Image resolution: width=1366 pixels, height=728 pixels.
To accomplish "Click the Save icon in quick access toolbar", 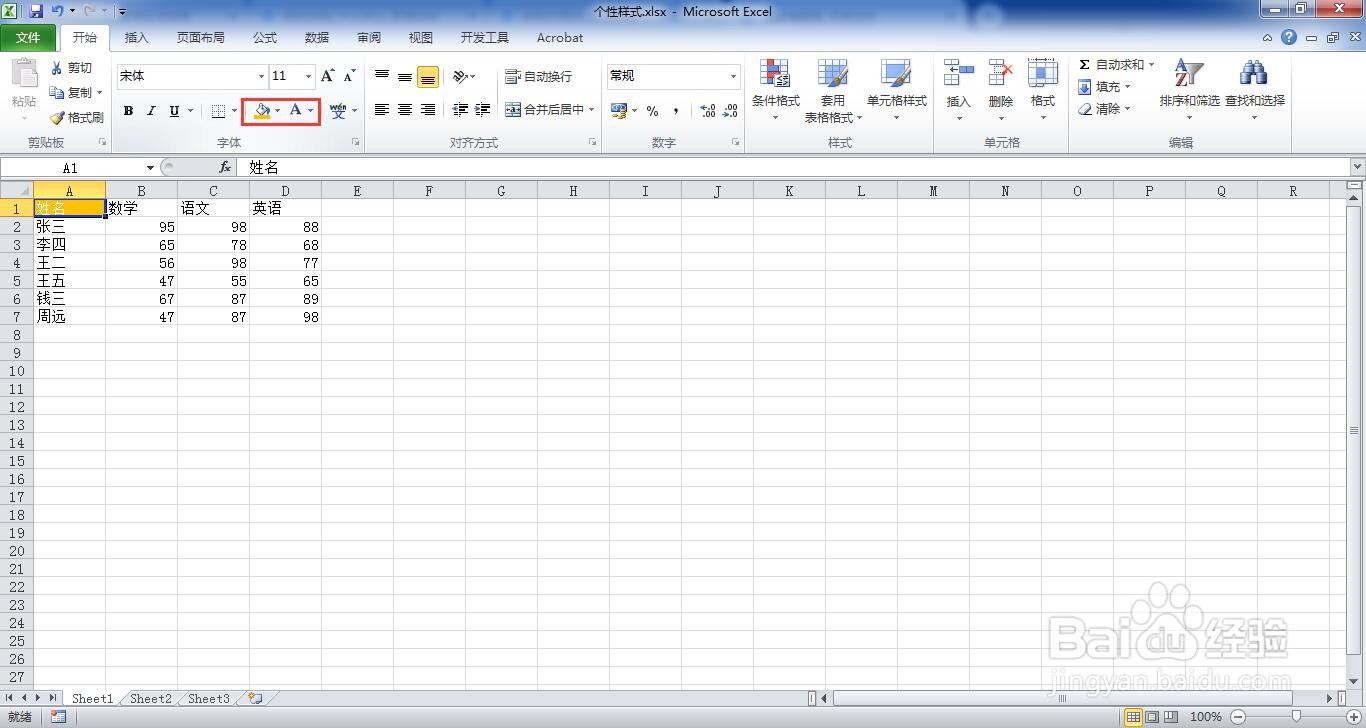I will (36, 11).
